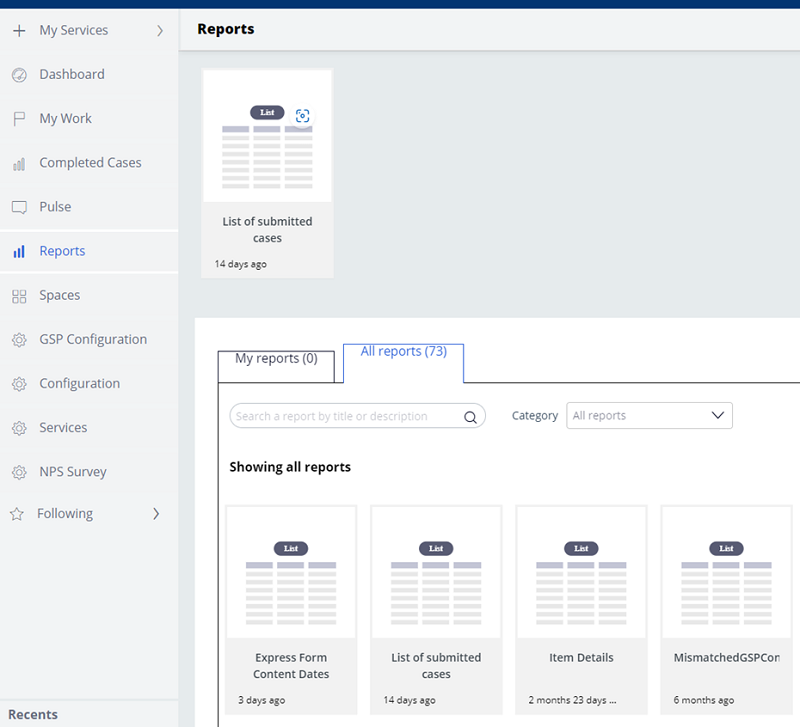800x727 pixels.
Task: Open the Item Details report thumbnail
Action: click(x=581, y=572)
